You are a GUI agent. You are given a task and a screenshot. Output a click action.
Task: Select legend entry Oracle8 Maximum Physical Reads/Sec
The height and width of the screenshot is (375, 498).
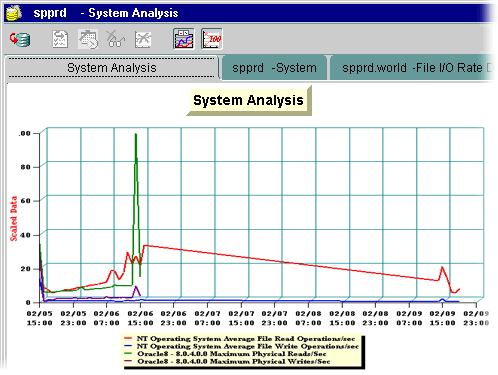[x=232, y=354]
